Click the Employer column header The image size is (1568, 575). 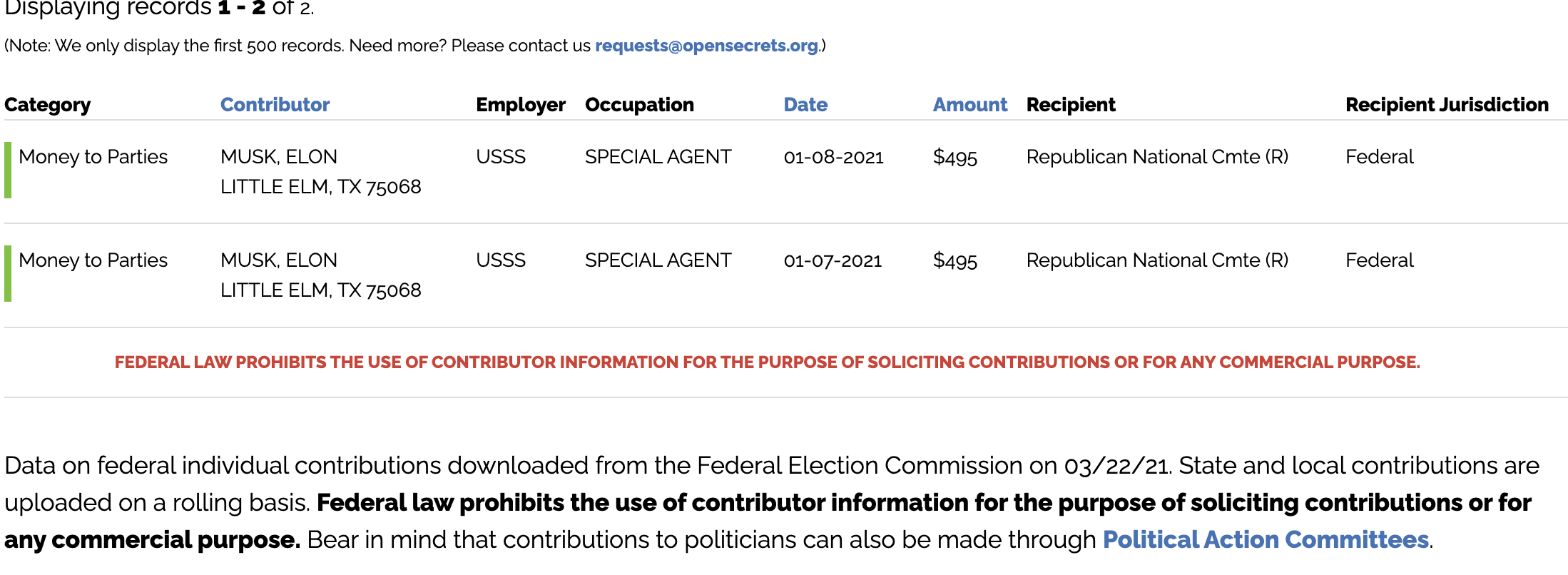point(521,105)
